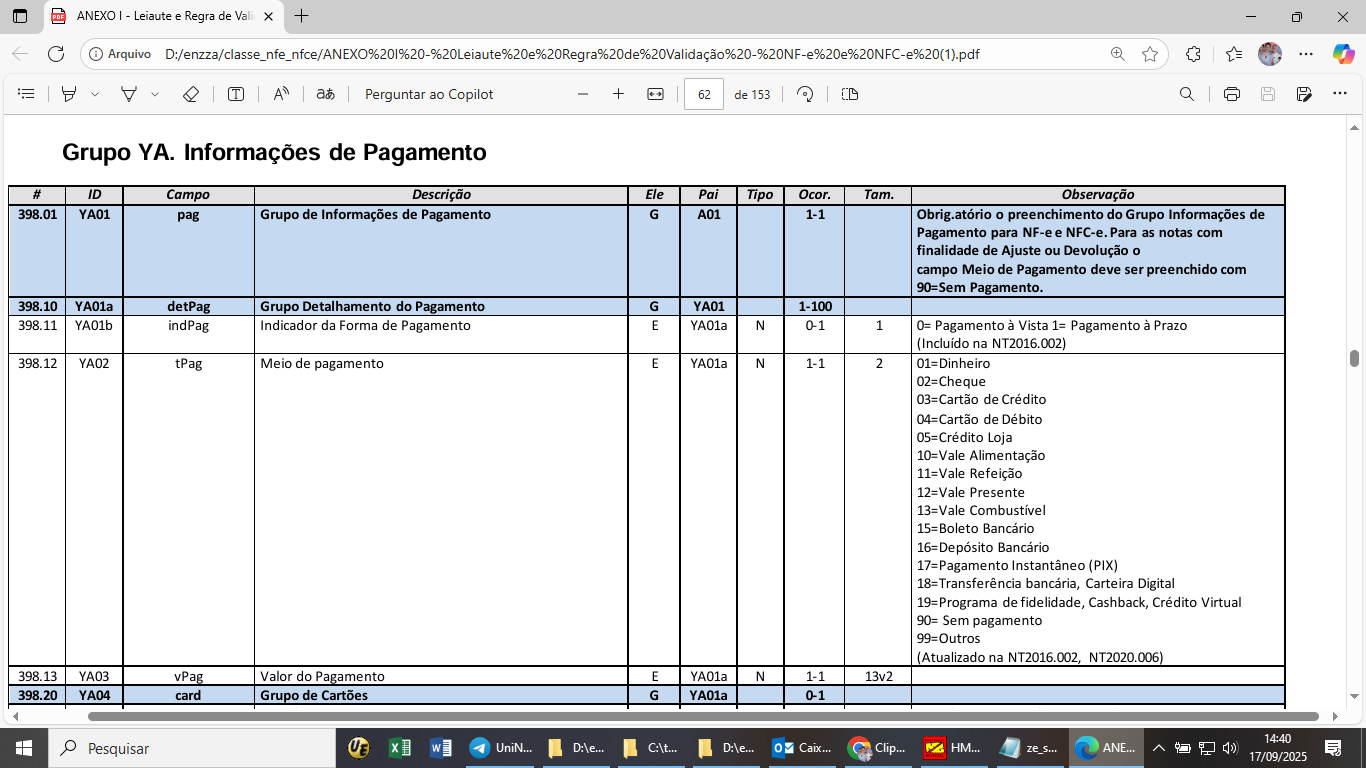
Task: Activate the Erase tool
Action: (191, 94)
